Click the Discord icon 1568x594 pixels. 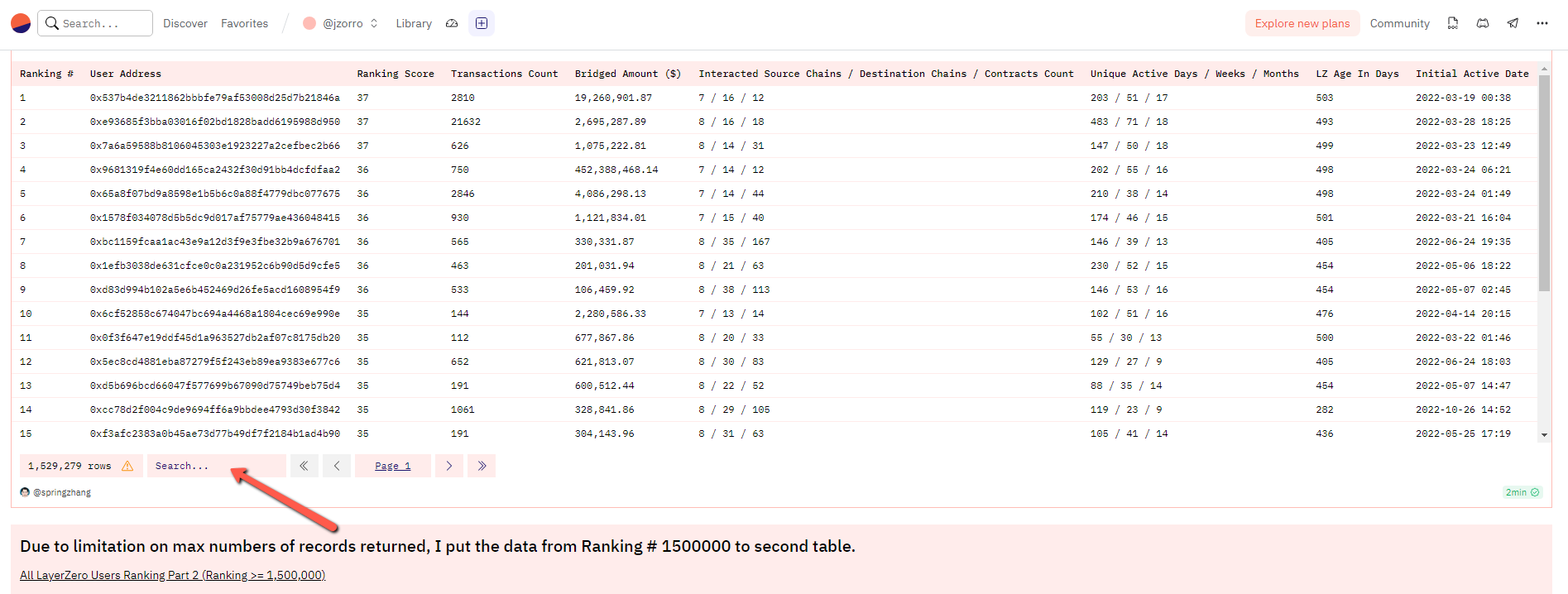tap(1483, 23)
